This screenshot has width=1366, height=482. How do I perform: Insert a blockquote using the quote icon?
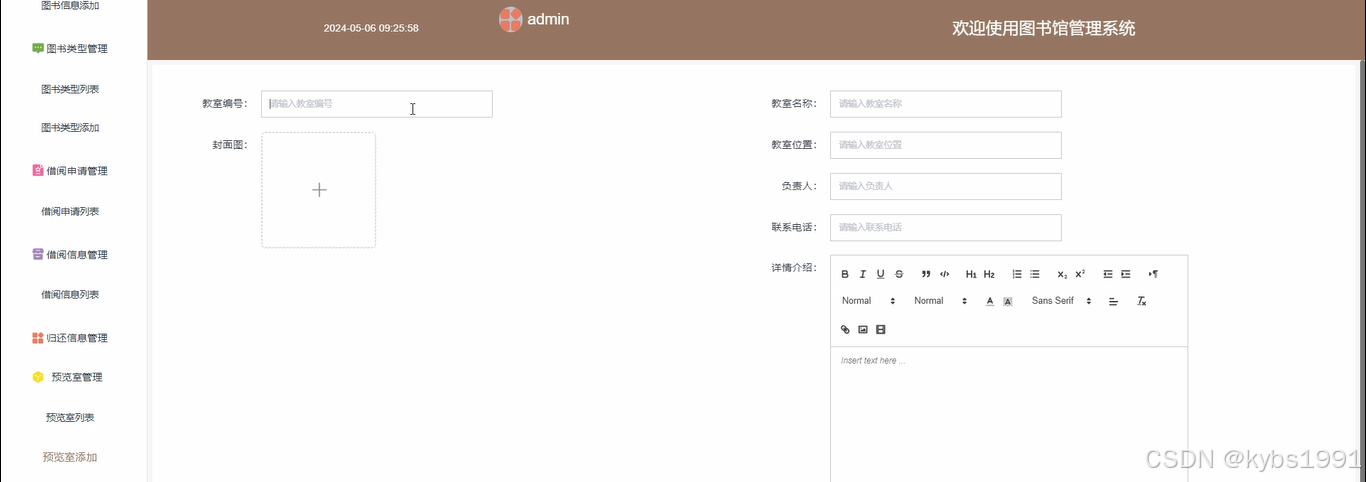coord(926,274)
